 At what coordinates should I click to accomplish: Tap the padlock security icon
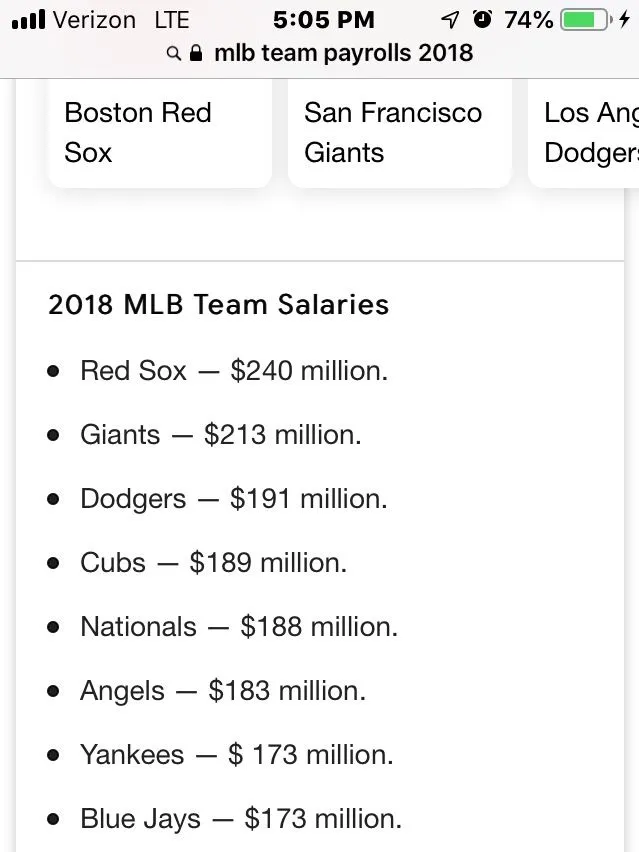tap(196, 52)
